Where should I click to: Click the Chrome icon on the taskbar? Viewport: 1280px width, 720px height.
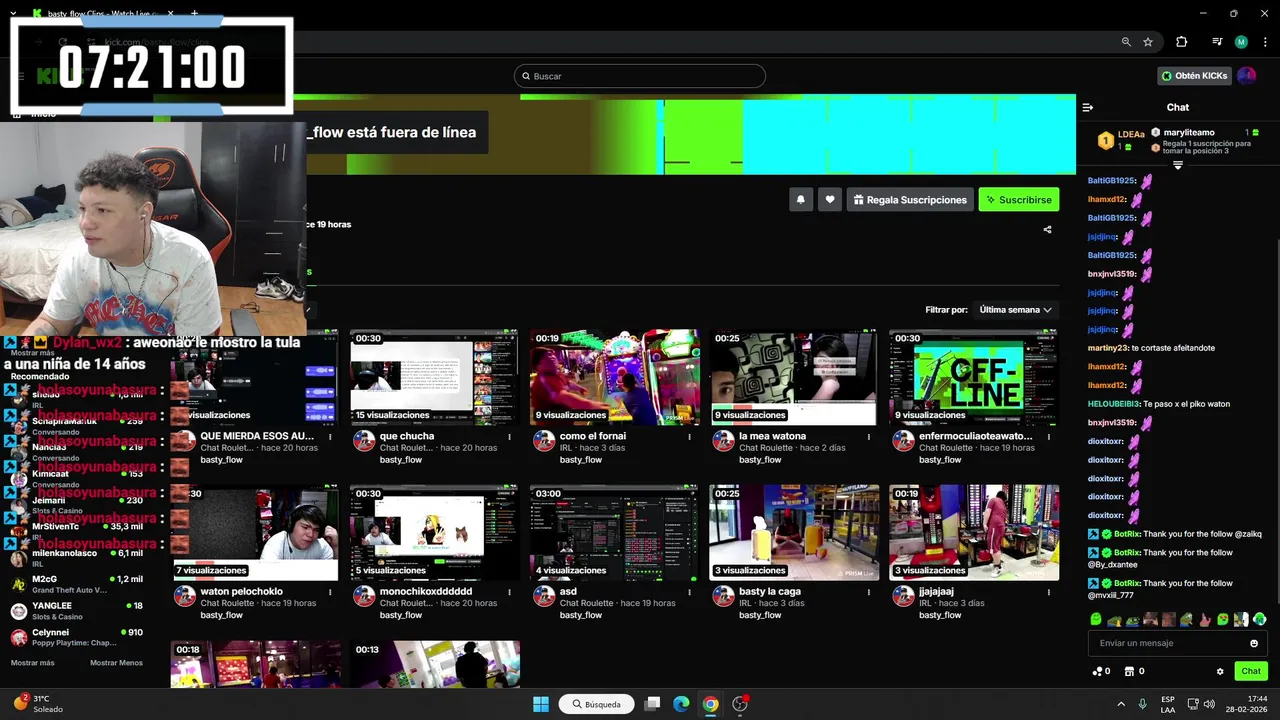click(710, 704)
